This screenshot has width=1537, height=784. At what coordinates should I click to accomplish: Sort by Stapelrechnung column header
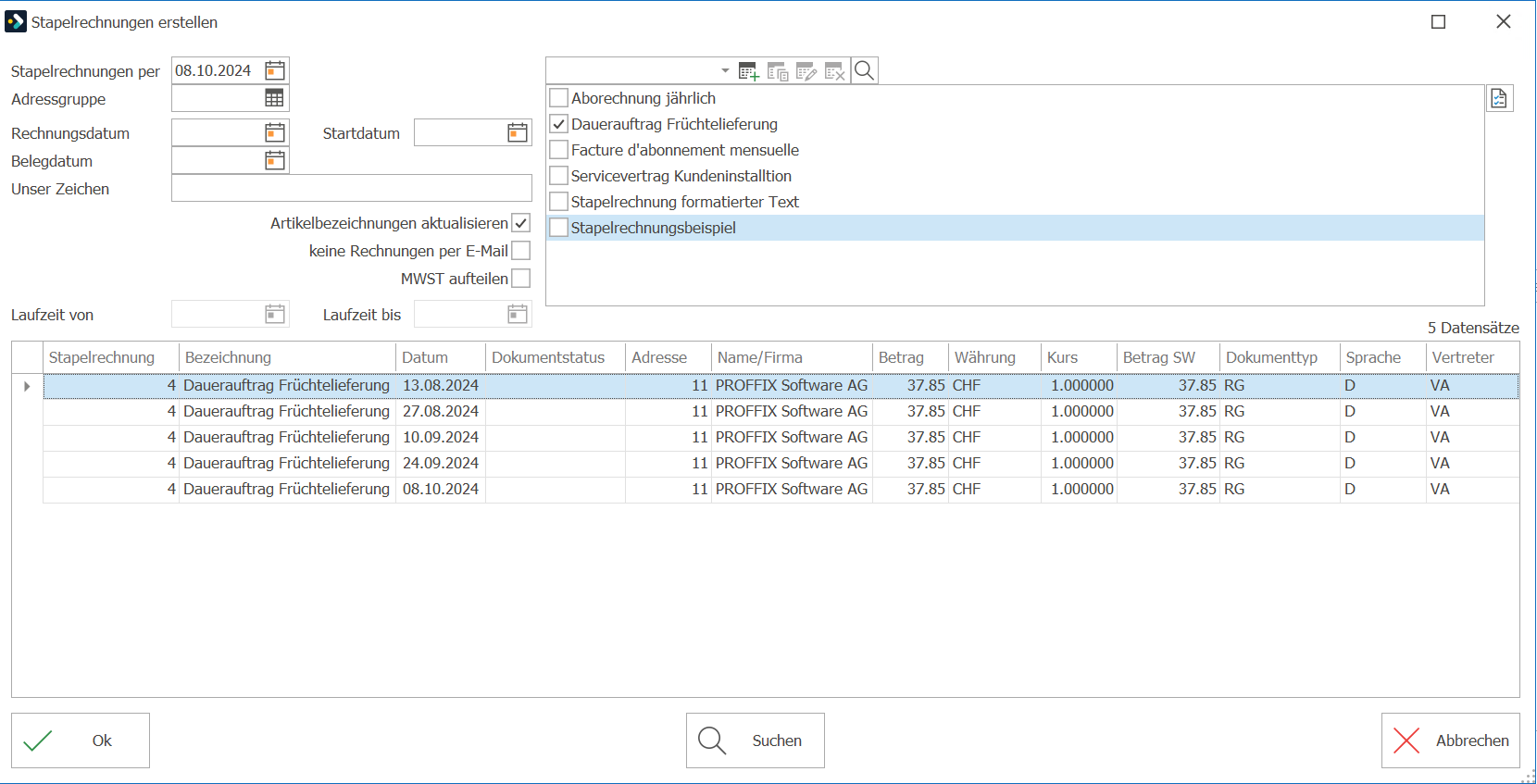pyautogui.click(x=111, y=357)
